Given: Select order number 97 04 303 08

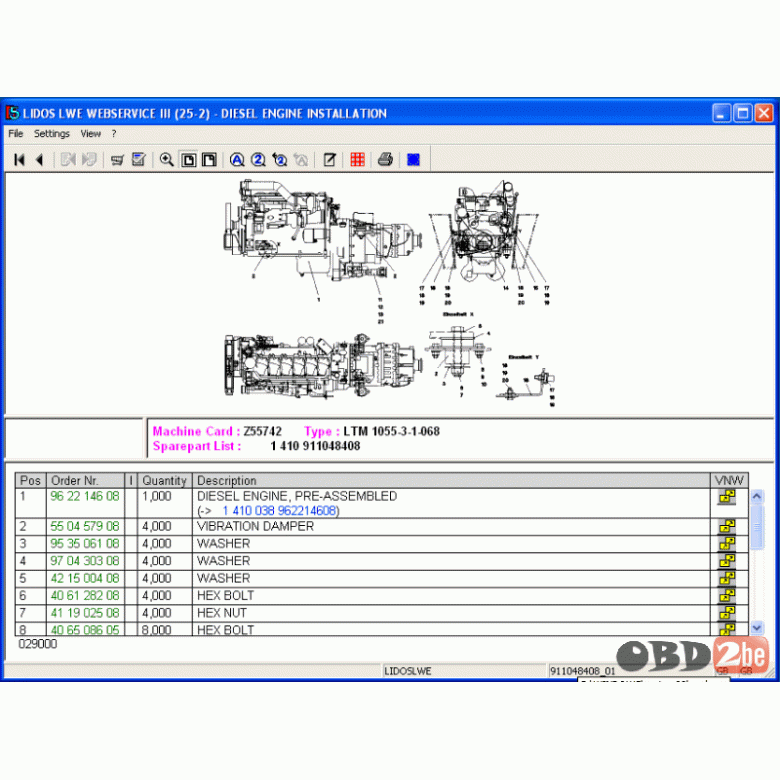Looking at the screenshot, I should [85, 561].
